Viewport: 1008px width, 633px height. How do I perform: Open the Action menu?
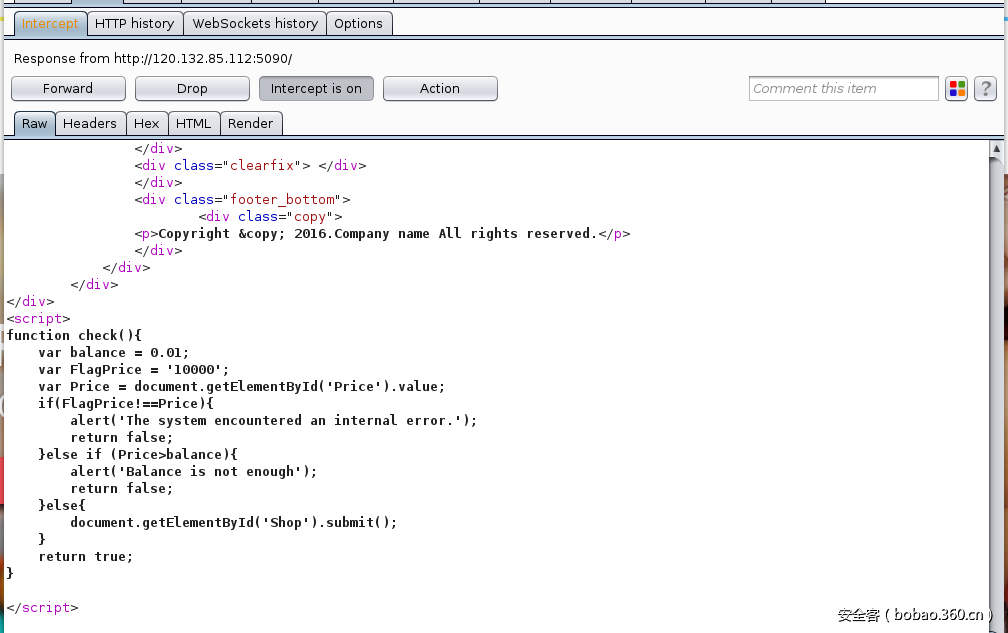pos(440,88)
